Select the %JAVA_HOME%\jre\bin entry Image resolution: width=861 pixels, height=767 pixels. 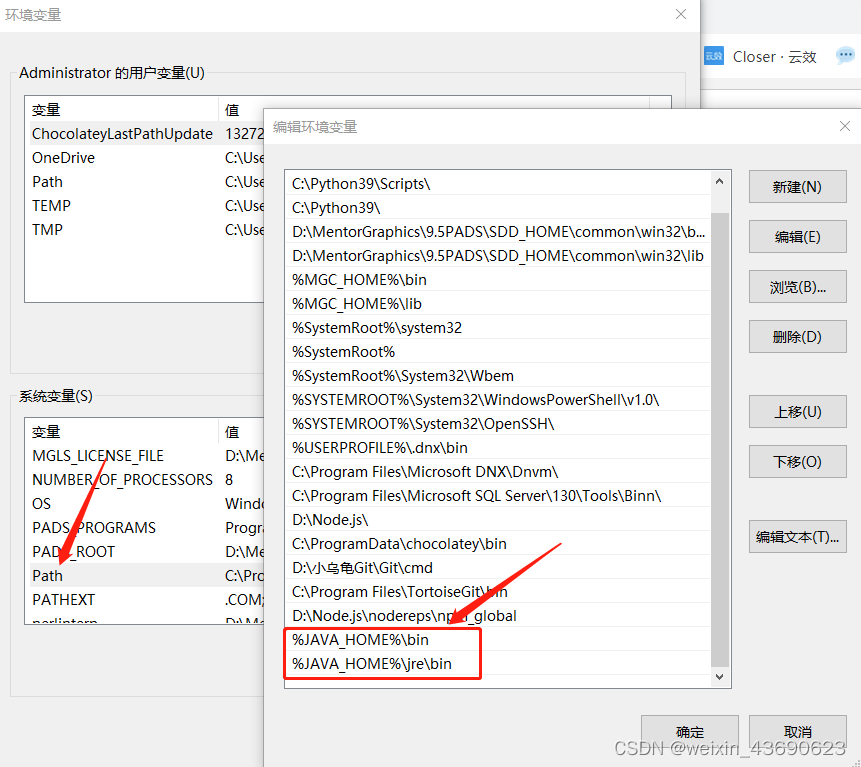click(x=498, y=664)
